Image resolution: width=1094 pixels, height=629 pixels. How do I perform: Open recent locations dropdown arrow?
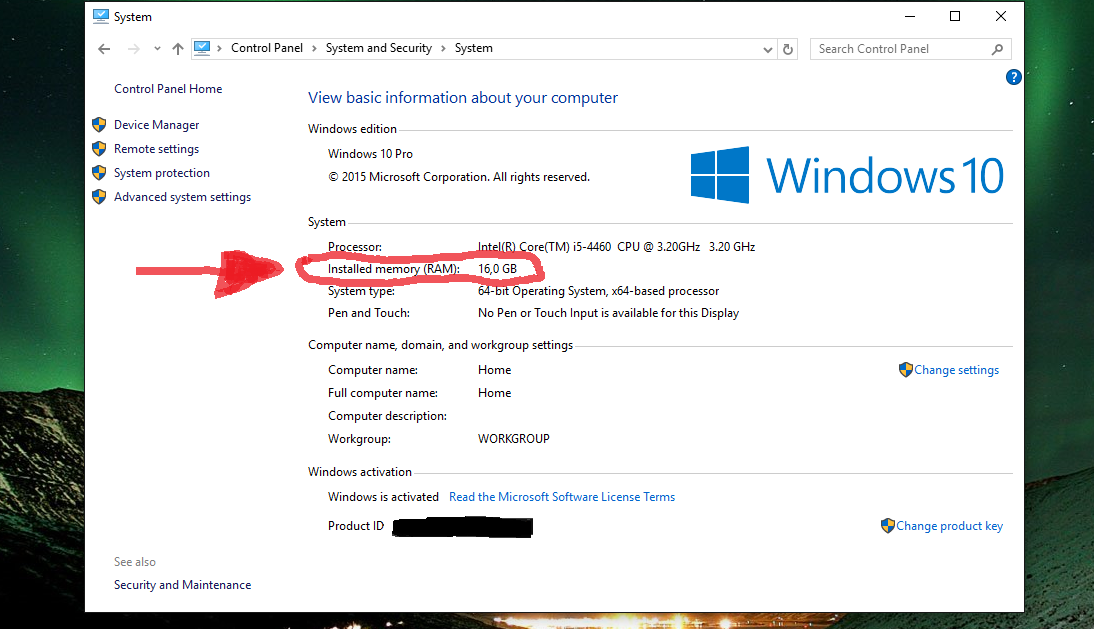[157, 49]
